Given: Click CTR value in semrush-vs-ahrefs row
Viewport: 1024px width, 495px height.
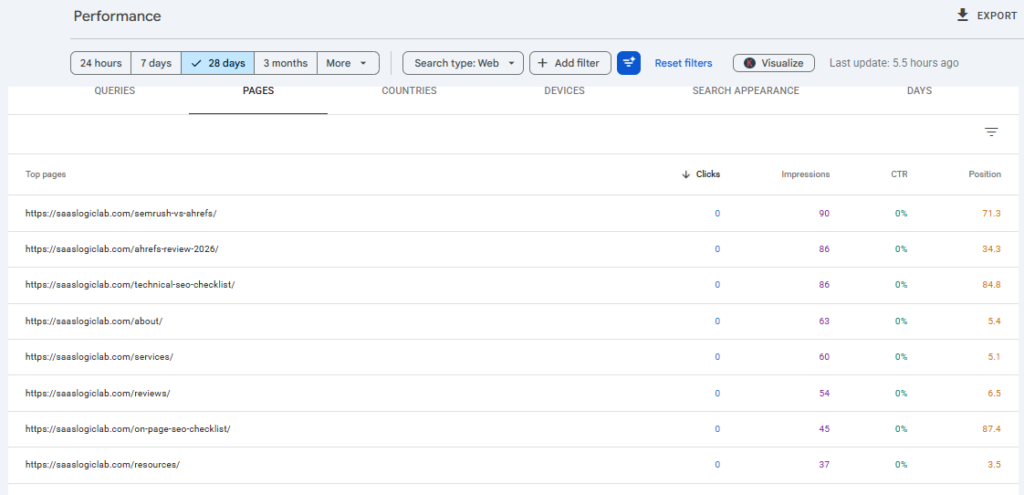Looking at the screenshot, I should pos(901,213).
